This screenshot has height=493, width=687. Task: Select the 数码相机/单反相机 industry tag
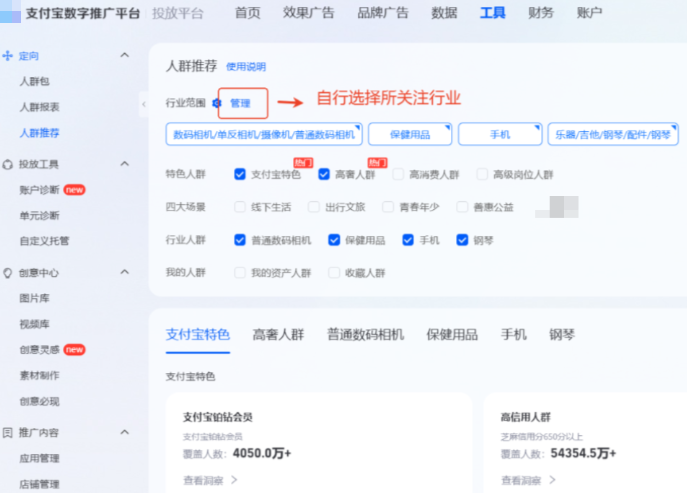(264, 134)
